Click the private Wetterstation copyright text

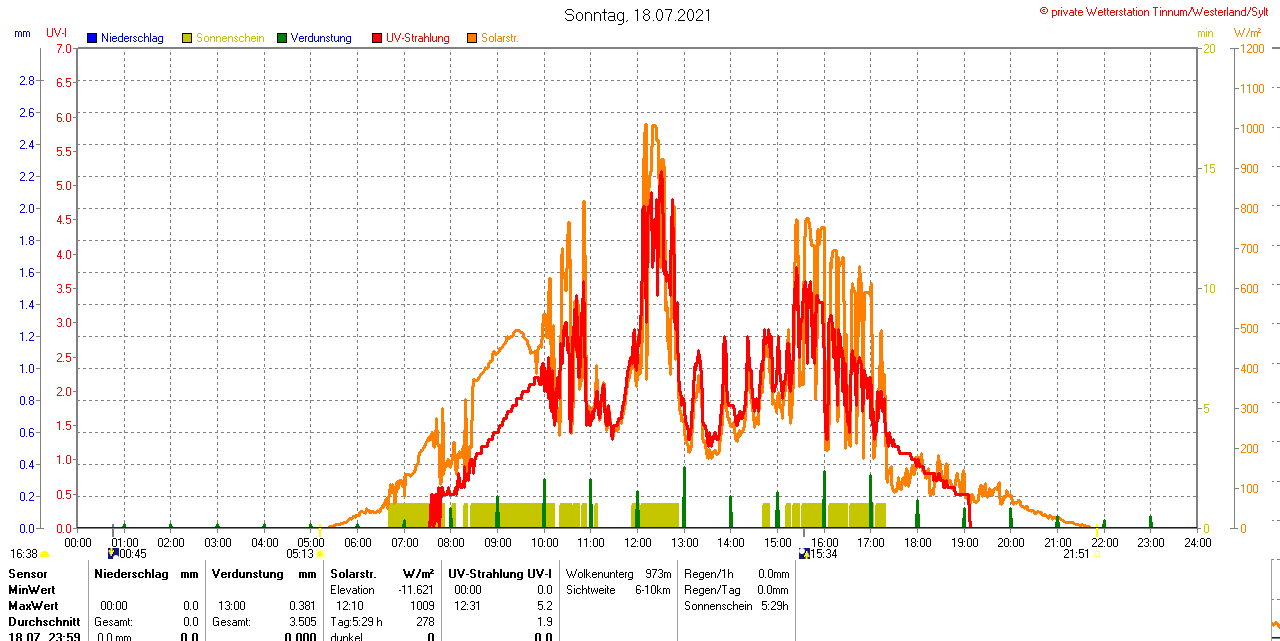point(1158,11)
